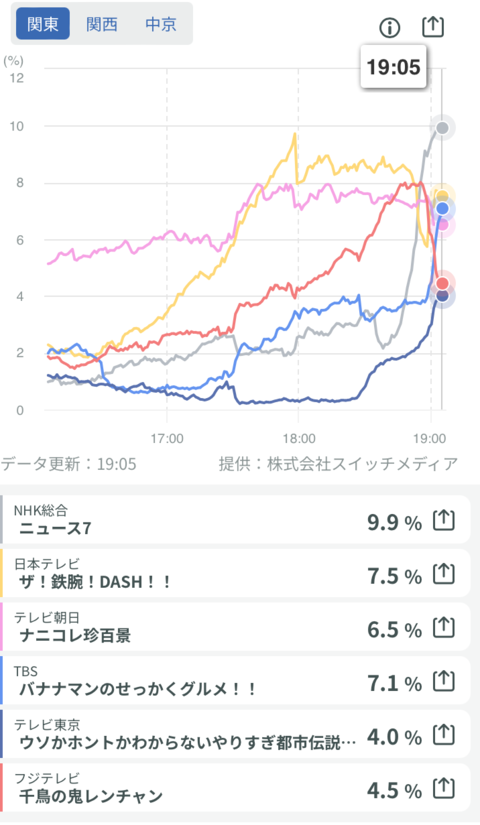Click the bright blue TBS data point
Image resolution: width=480 pixels, height=825 pixels.
[442, 209]
